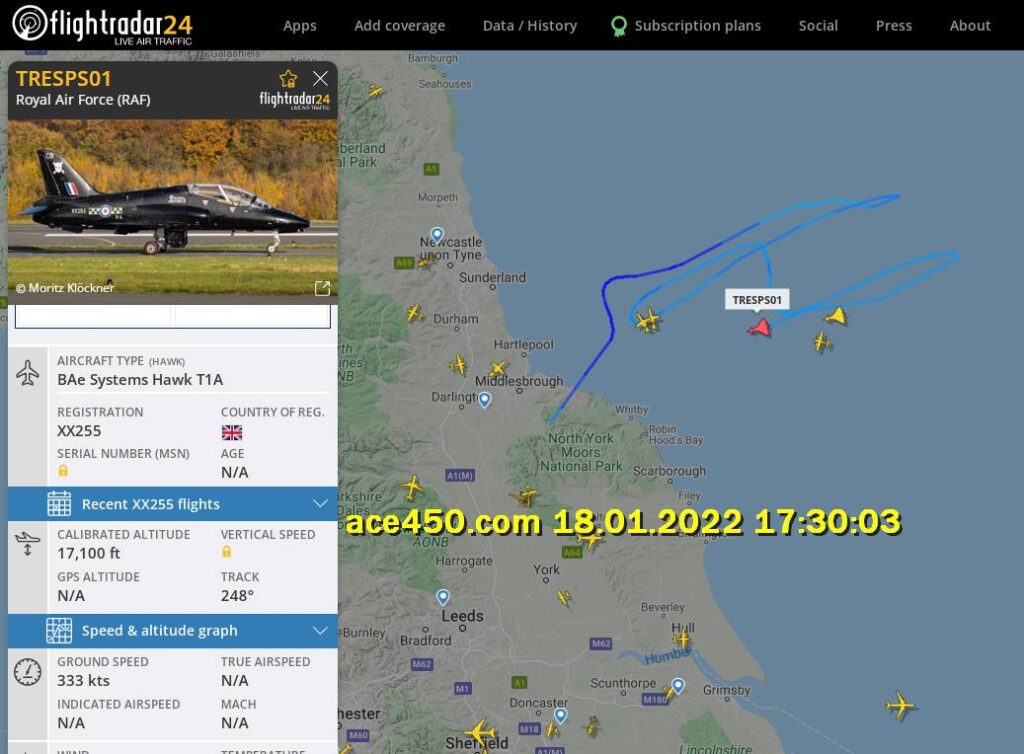Open Subscription plans page
The image size is (1024, 754).
click(x=686, y=25)
